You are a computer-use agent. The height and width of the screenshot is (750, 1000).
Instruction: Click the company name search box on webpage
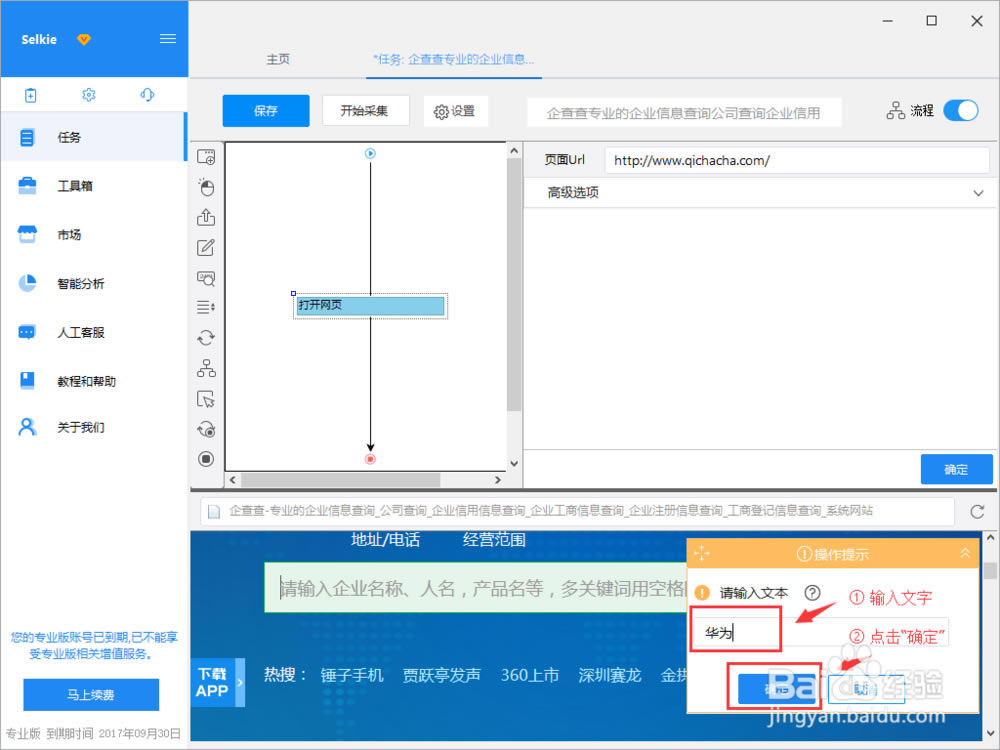(x=476, y=587)
